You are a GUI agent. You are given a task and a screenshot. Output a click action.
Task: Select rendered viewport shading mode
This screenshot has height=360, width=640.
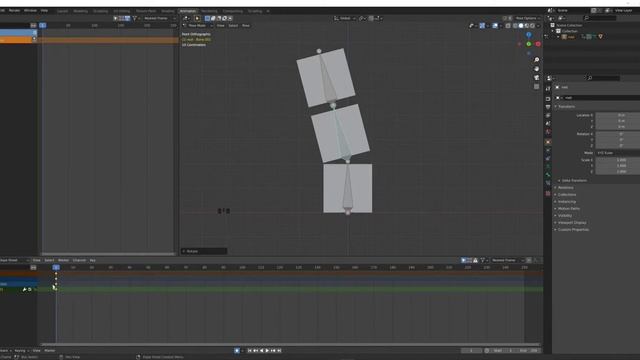[x=532, y=26]
